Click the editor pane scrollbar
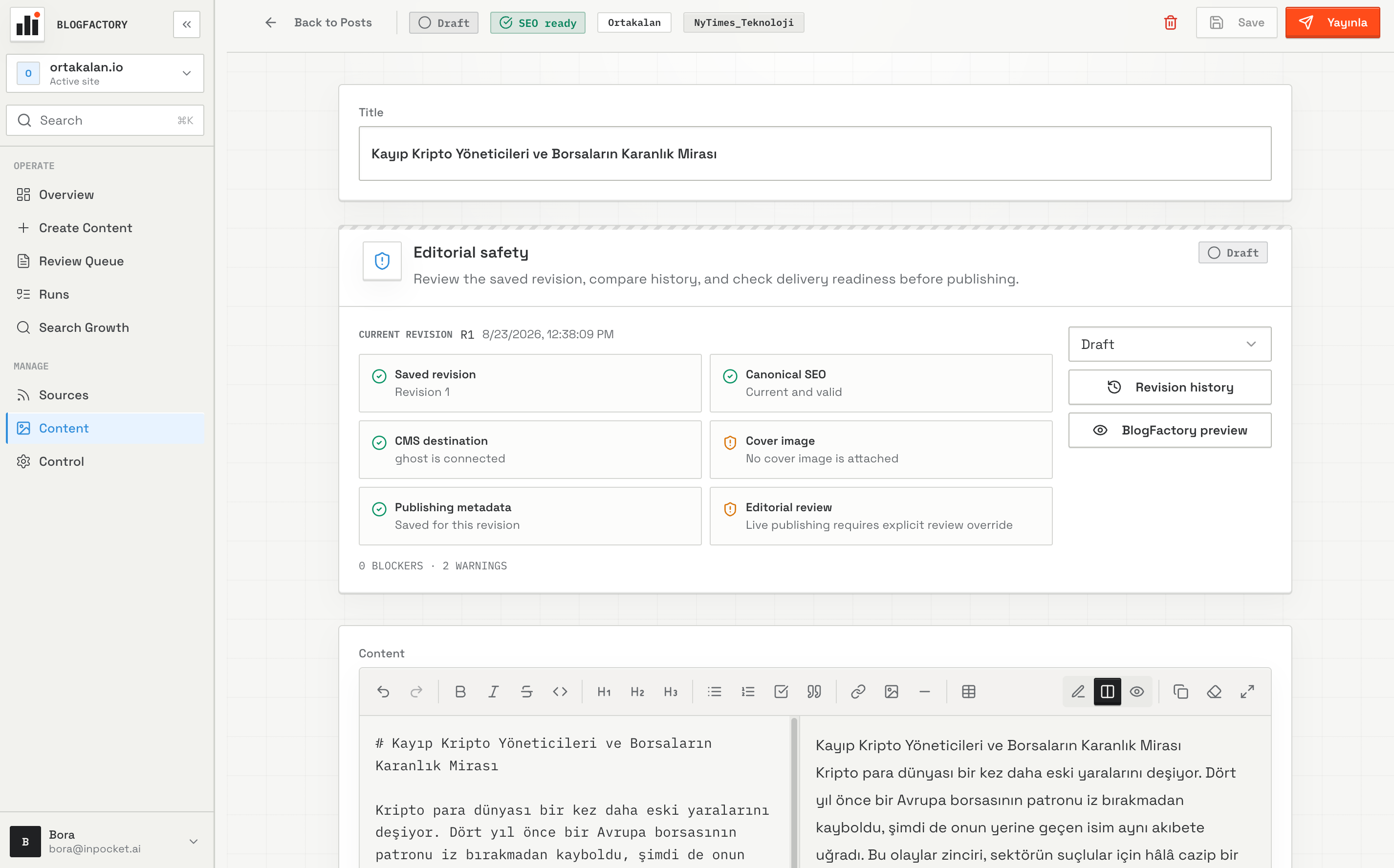Viewport: 1394px width, 868px height. coord(794,792)
